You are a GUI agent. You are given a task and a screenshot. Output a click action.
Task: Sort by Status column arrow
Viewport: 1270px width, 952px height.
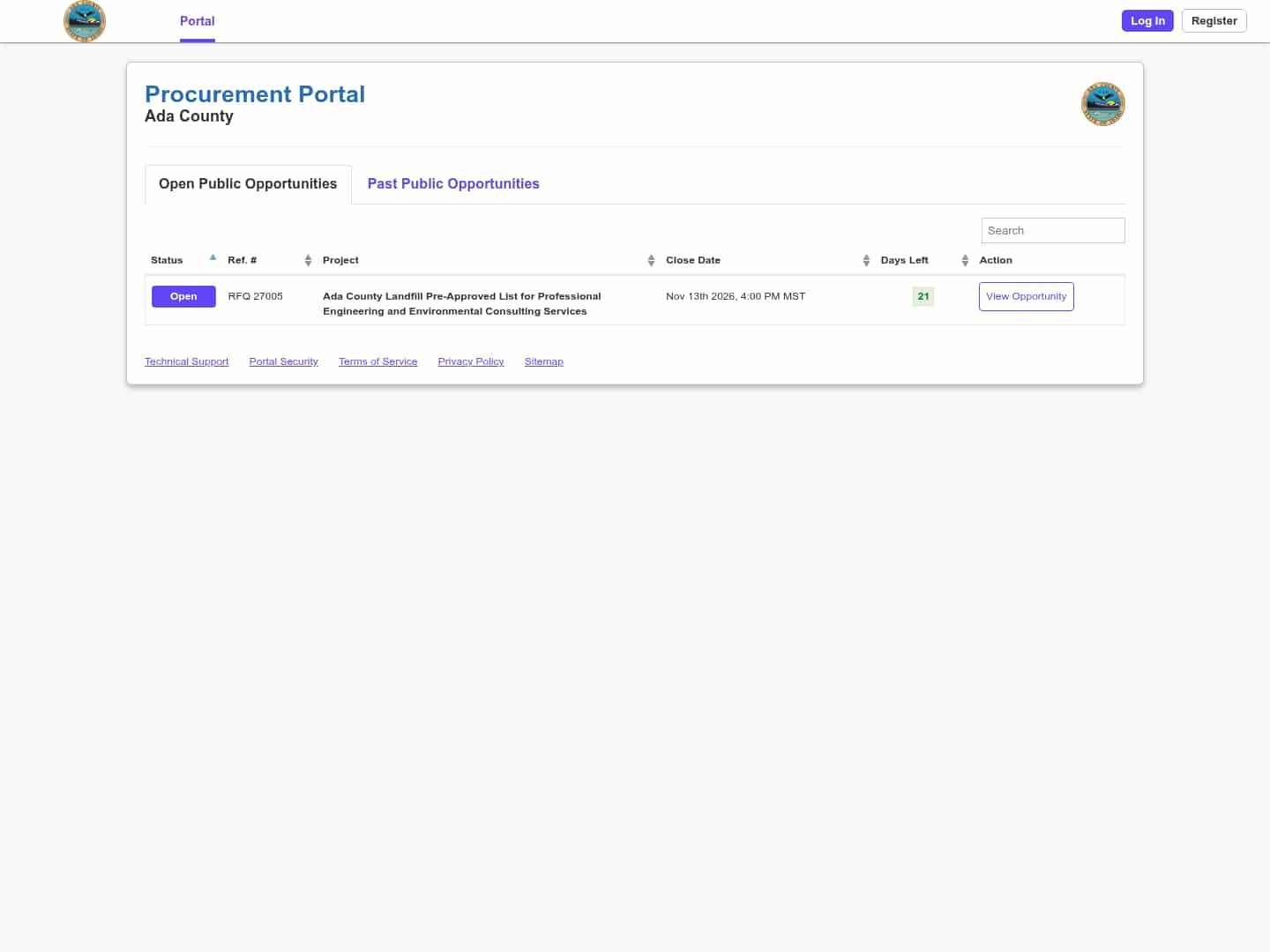(213, 258)
